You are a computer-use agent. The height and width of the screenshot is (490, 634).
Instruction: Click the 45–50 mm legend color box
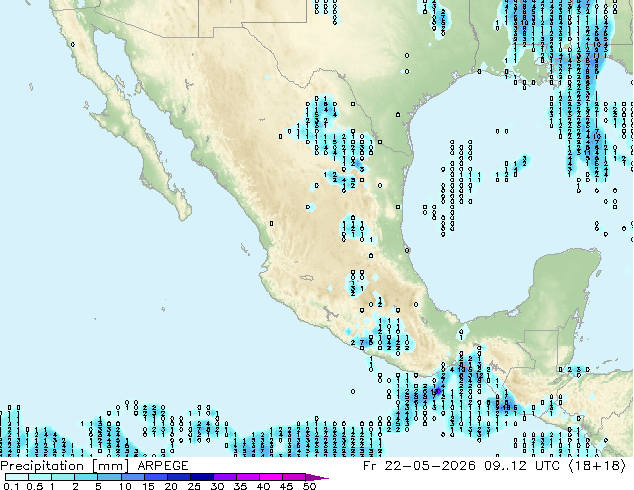294,477
